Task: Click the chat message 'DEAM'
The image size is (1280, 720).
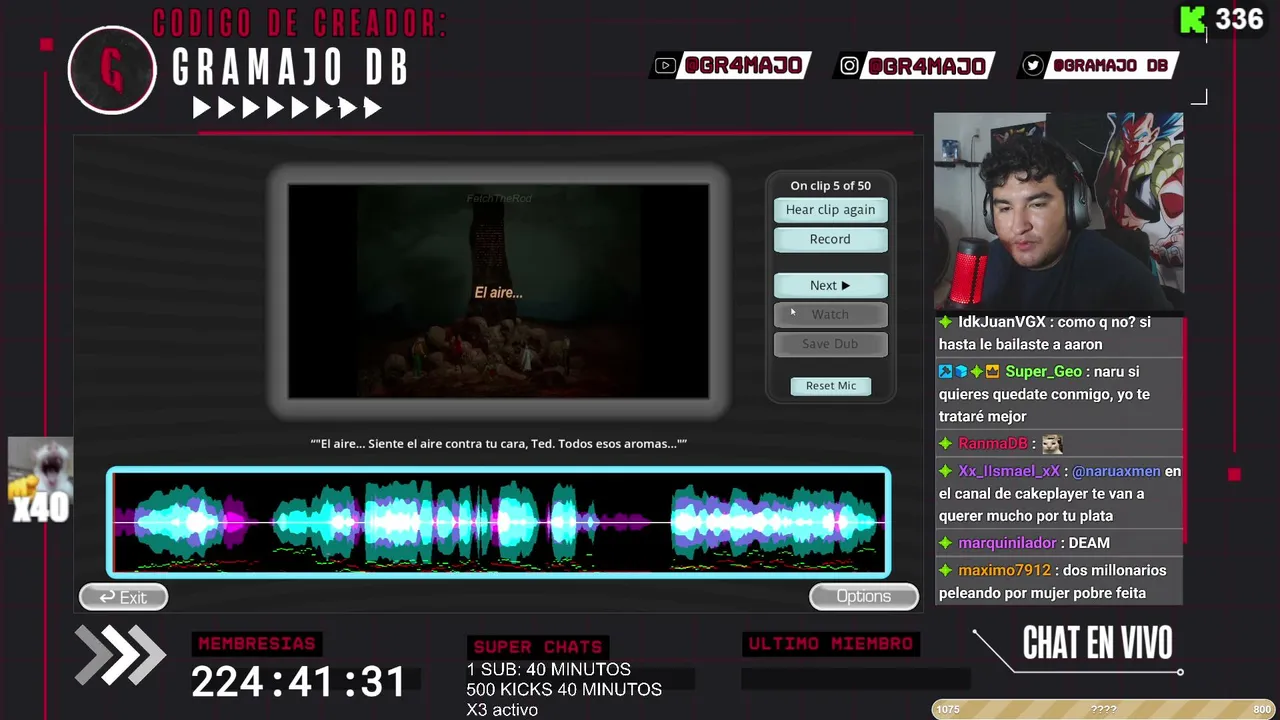Action: (x=1089, y=543)
